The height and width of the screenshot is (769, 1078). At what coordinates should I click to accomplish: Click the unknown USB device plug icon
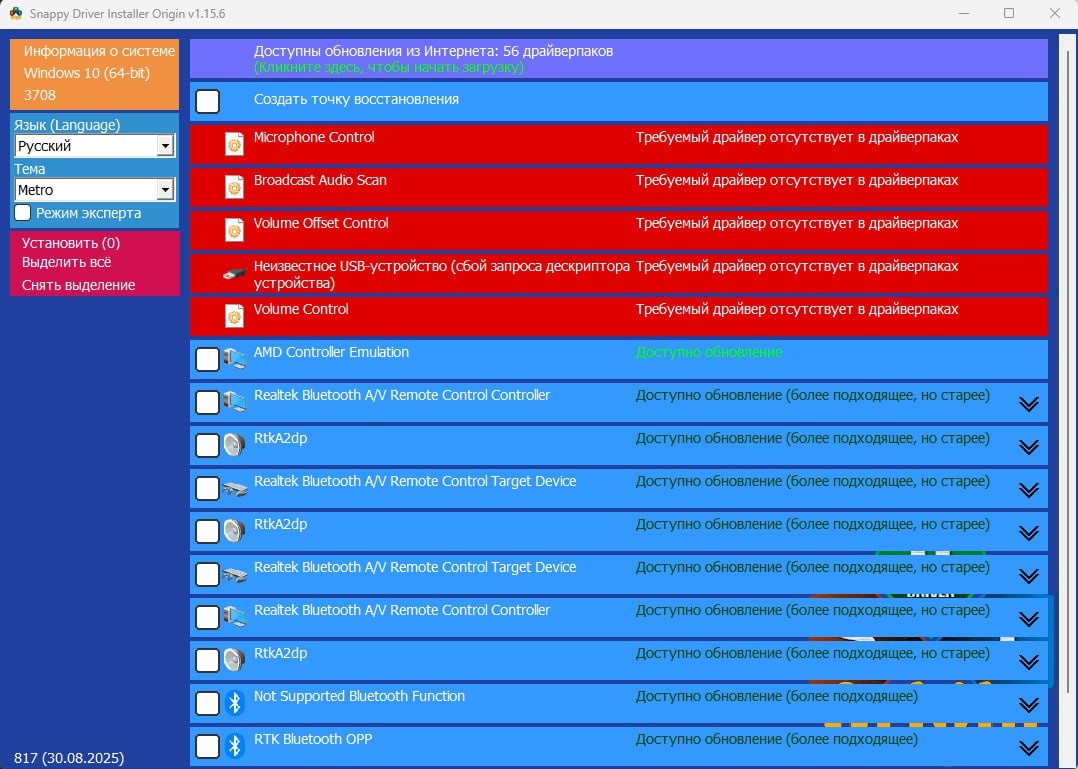pos(234,274)
